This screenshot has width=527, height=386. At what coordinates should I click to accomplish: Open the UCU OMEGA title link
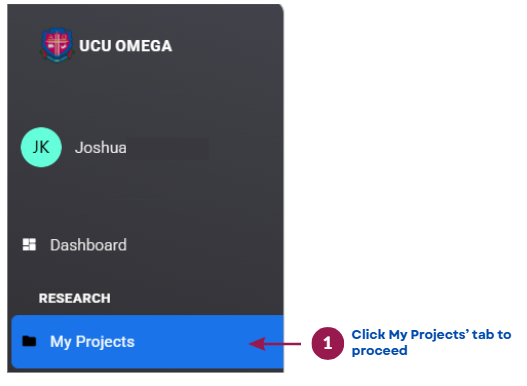125,46
